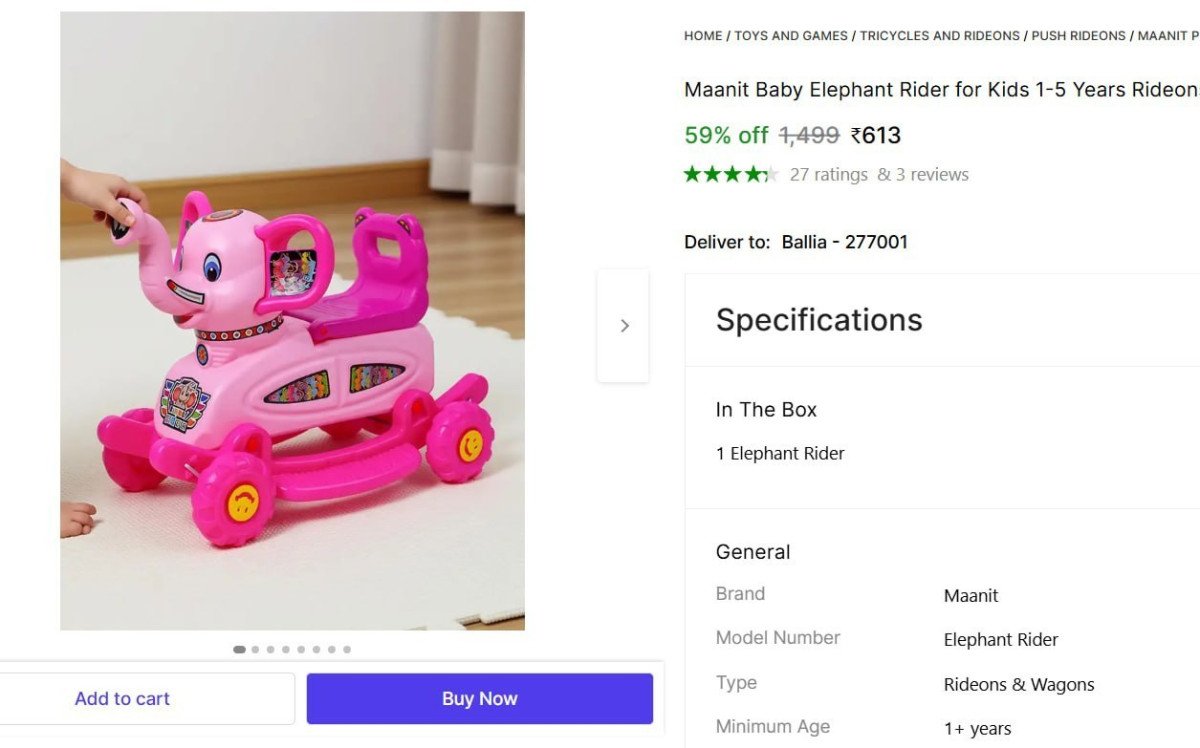The image size is (1200, 748).
Task: Click the Add to cart button
Action: click(x=122, y=698)
